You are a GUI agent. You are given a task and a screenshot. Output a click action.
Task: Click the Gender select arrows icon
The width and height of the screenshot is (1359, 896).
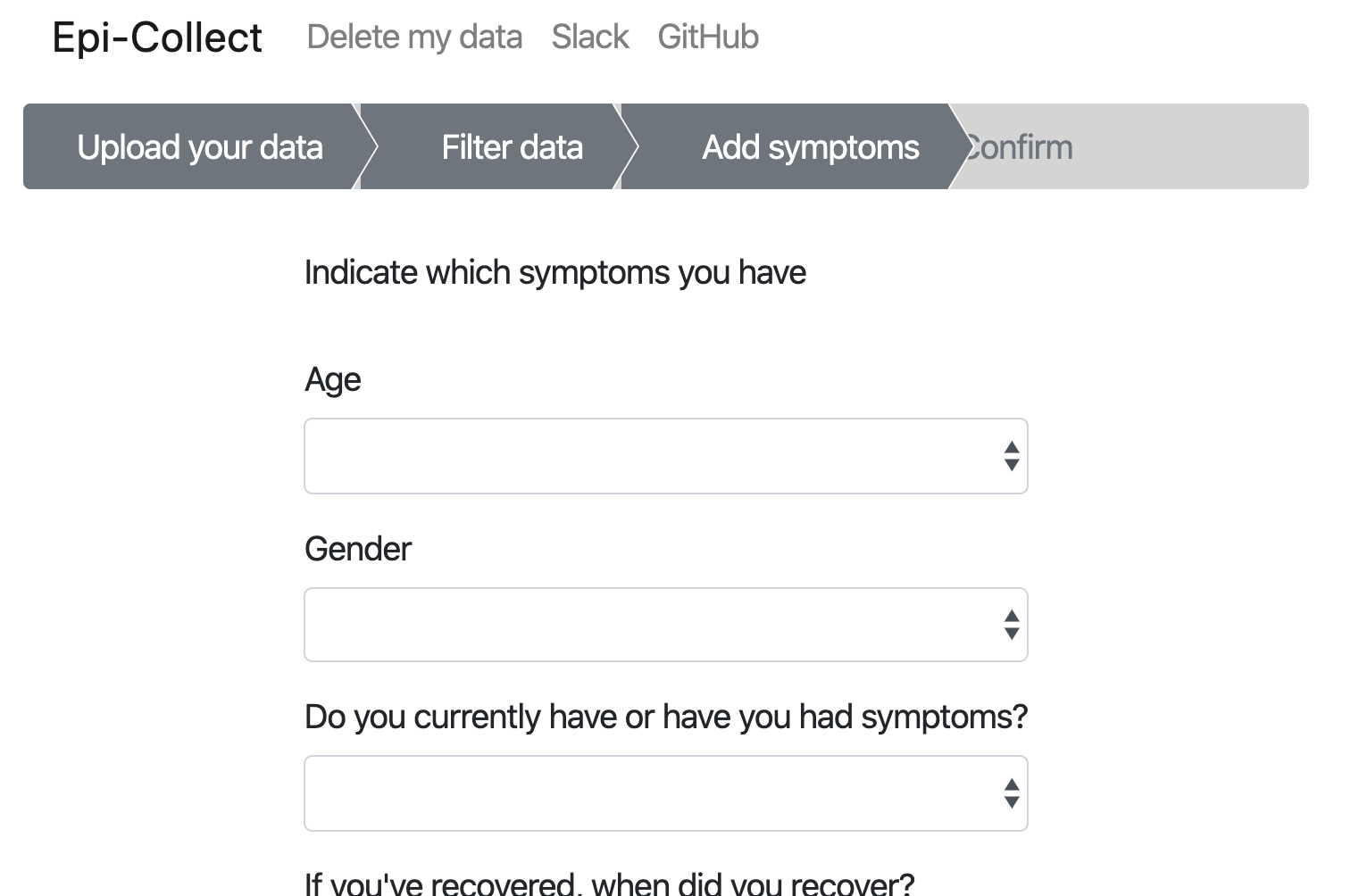(x=1011, y=625)
